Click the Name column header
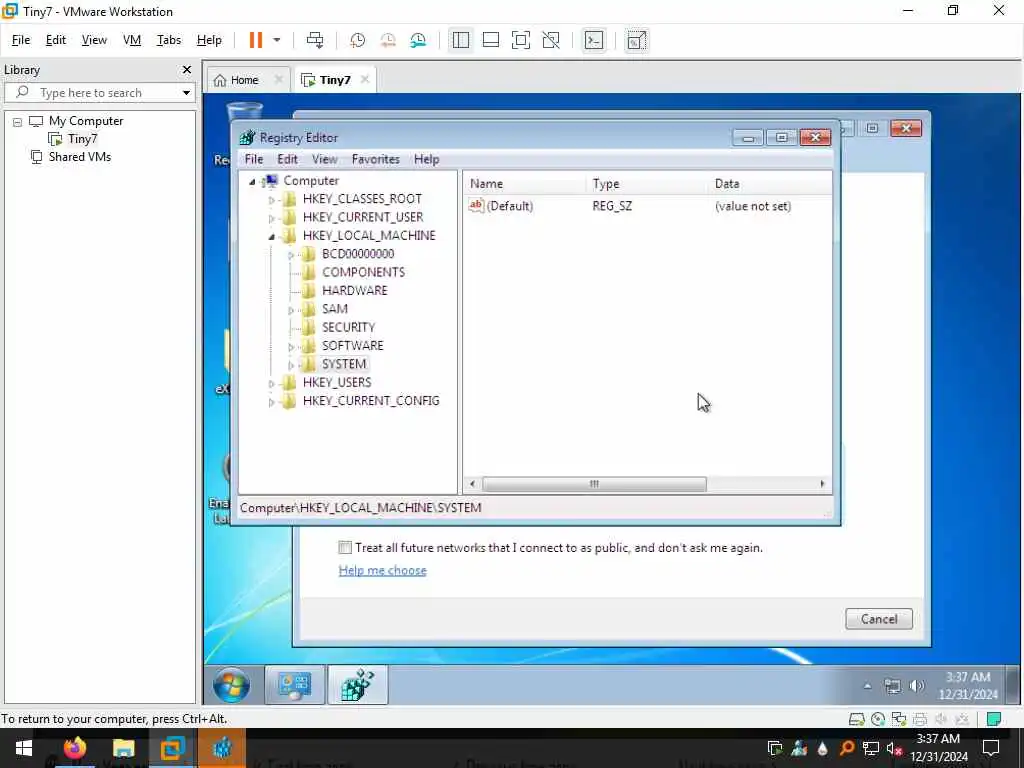This screenshot has width=1024, height=768. pyautogui.click(x=526, y=184)
